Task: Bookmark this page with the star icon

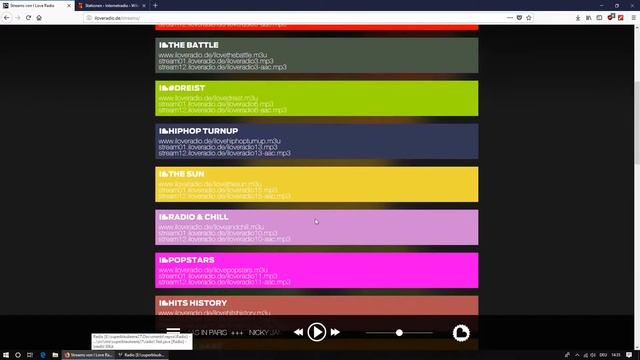Action: coord(529,18)
